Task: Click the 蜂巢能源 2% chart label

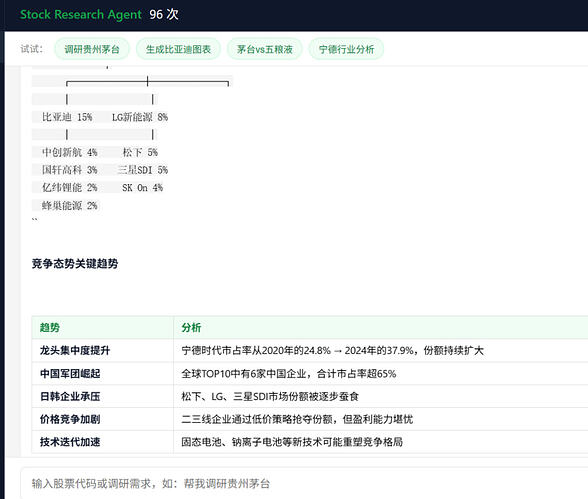Action: point(69,205)
